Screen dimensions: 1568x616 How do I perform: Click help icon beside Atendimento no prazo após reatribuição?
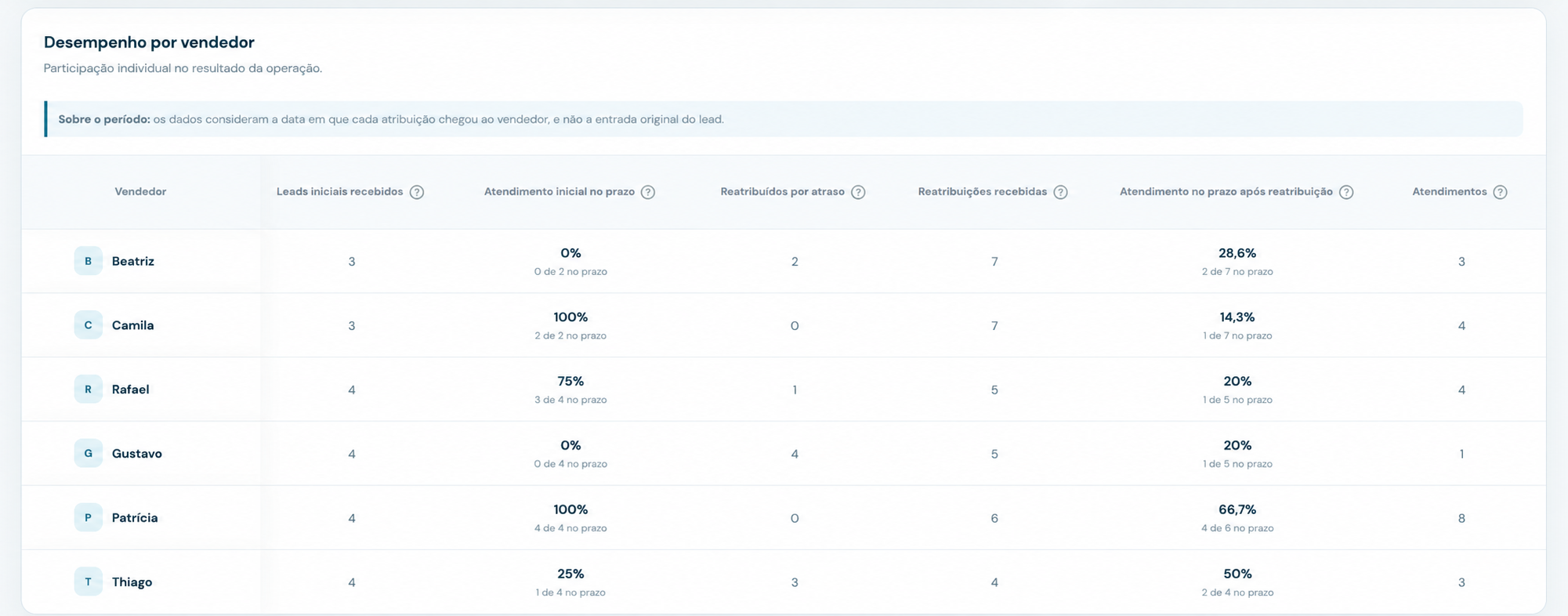pyautogui.click(x=1346, y=192)
